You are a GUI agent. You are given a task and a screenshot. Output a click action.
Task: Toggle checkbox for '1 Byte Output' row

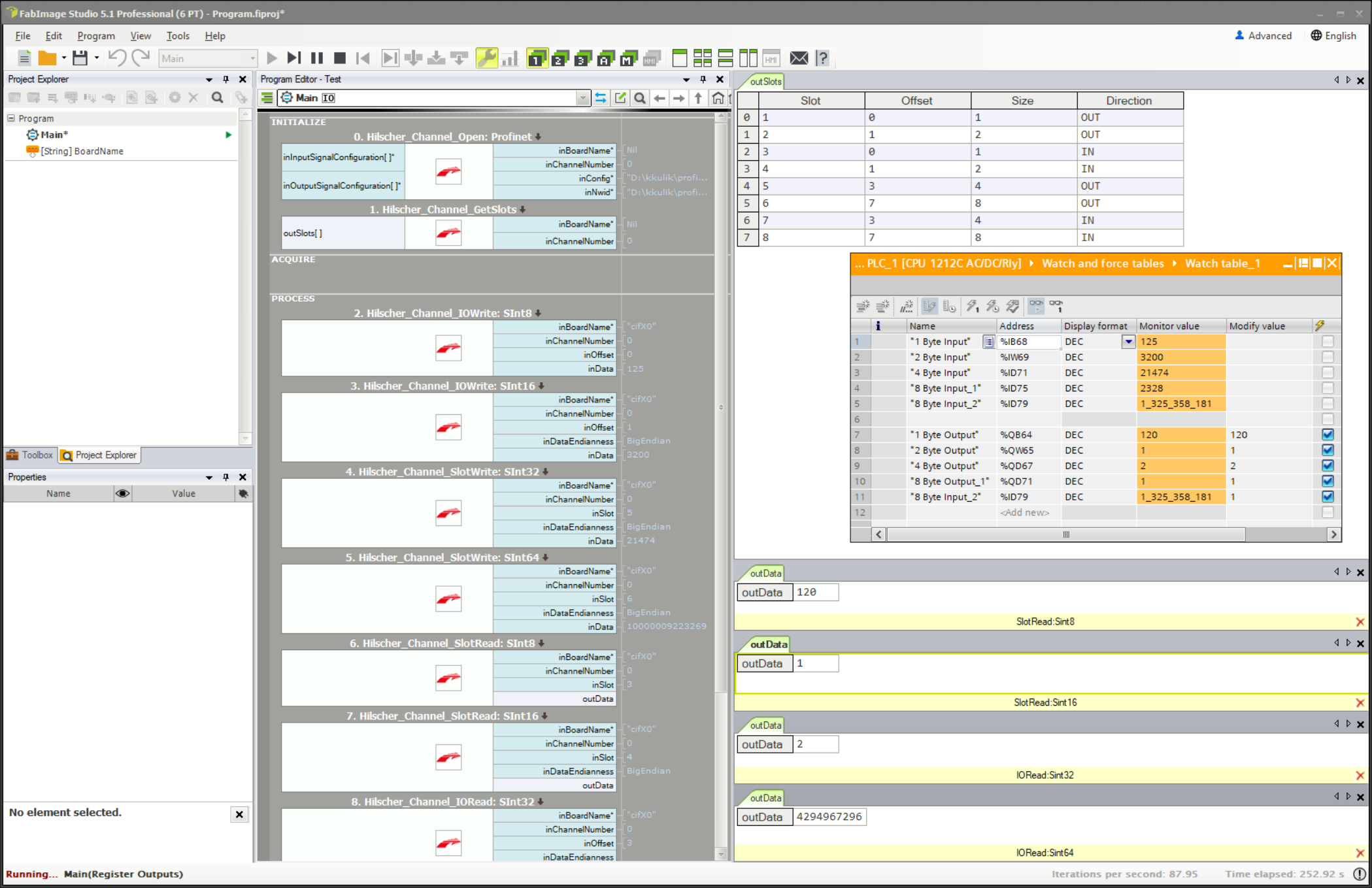pos(1328,435)
